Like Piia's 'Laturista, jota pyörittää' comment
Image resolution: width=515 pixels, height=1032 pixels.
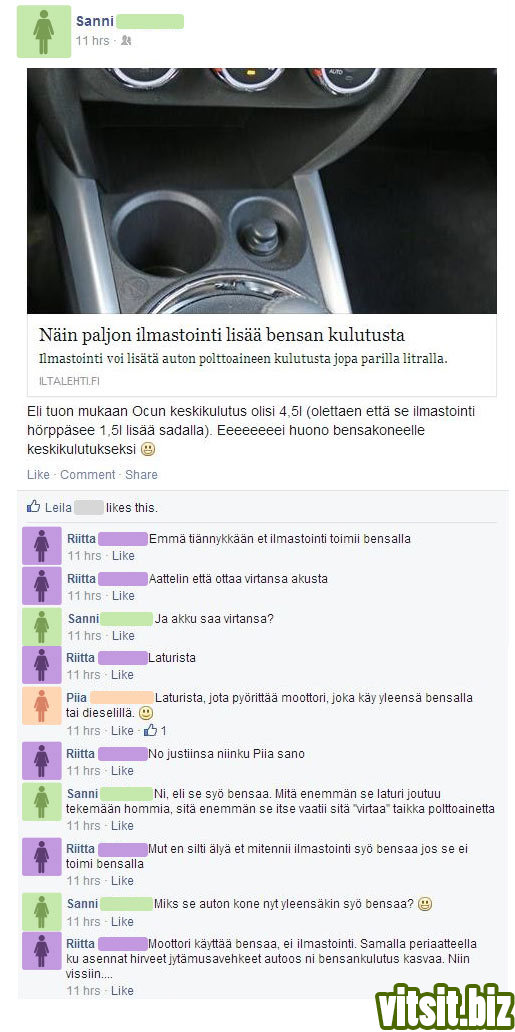point(122,731)
